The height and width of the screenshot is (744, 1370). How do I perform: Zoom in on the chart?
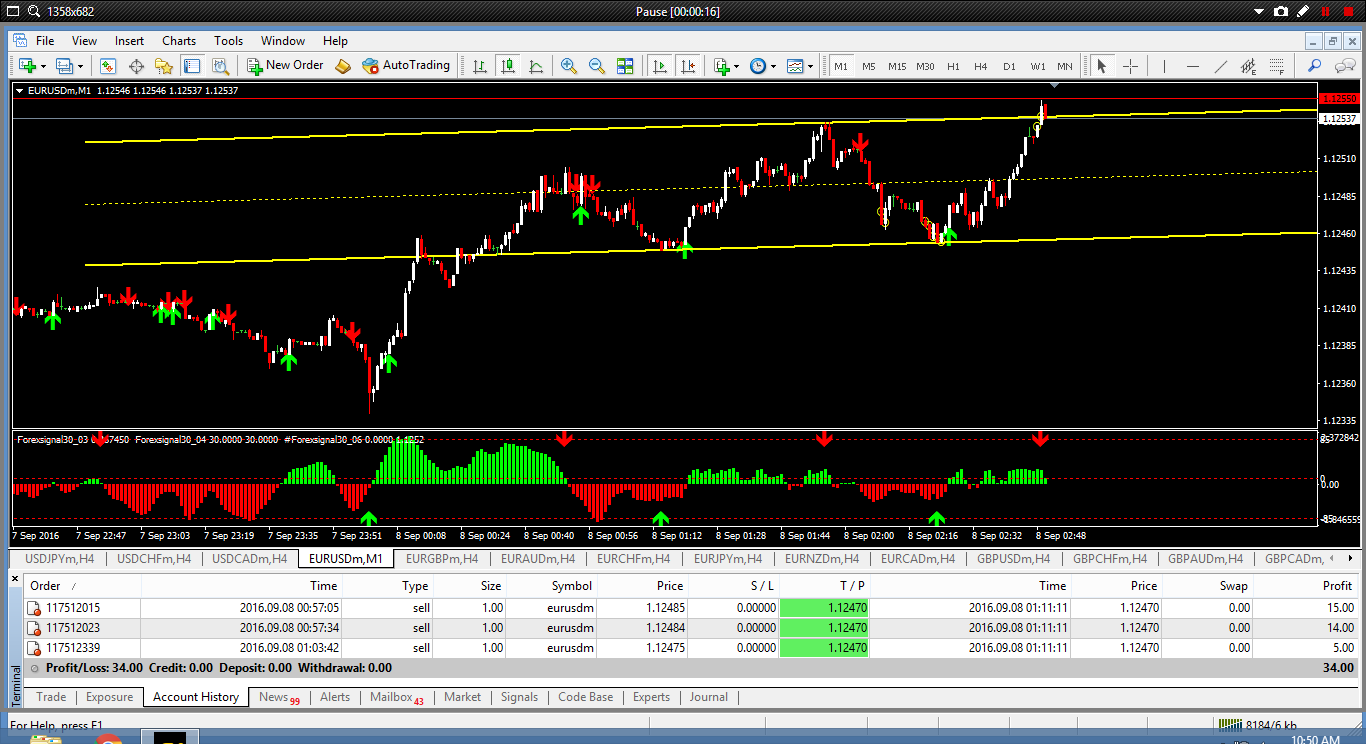(569, 66)
